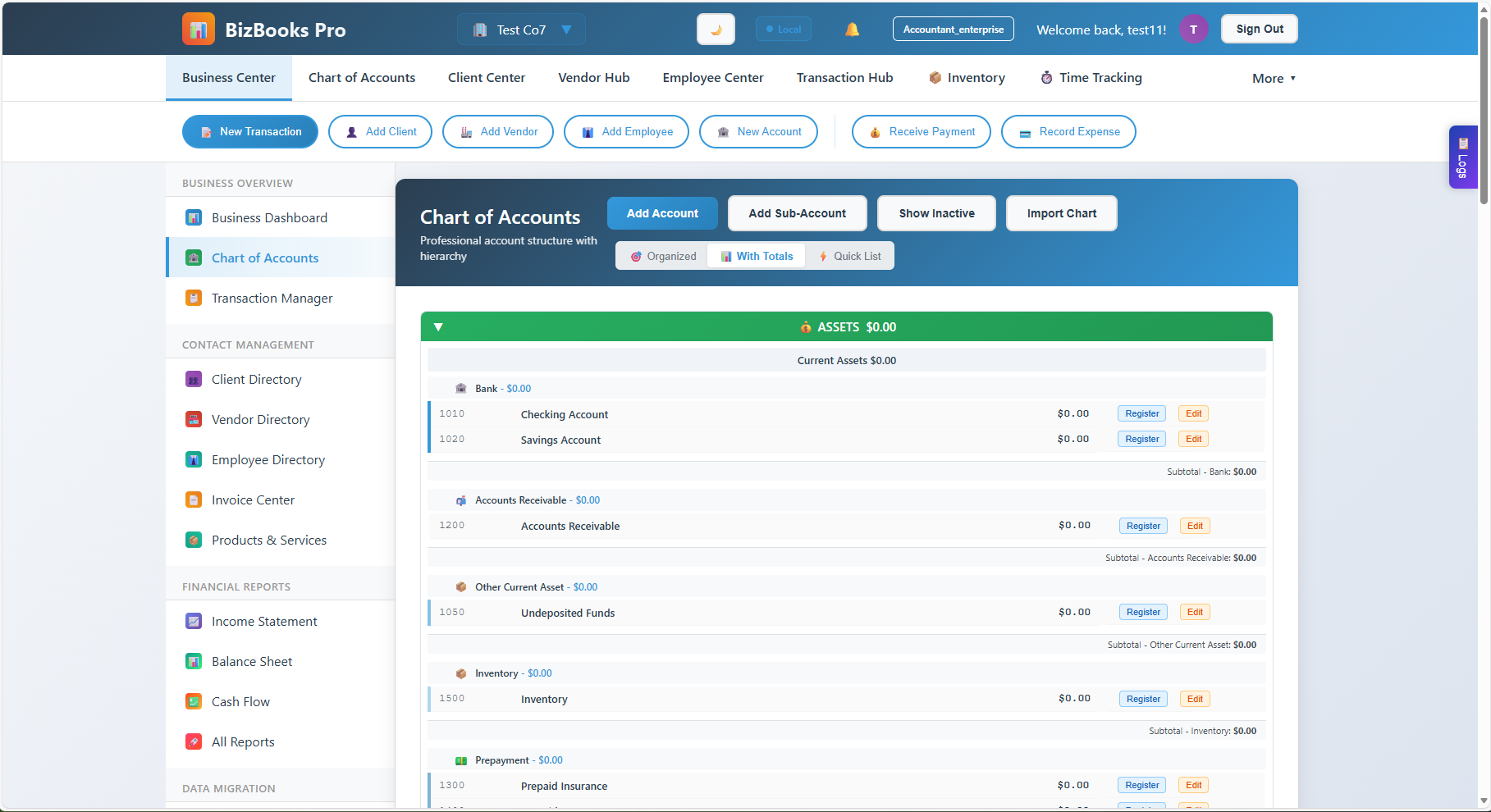1491x812 pixels.
Task: Open the Business Dashboard from the sidebar
Action: [269, 217]
